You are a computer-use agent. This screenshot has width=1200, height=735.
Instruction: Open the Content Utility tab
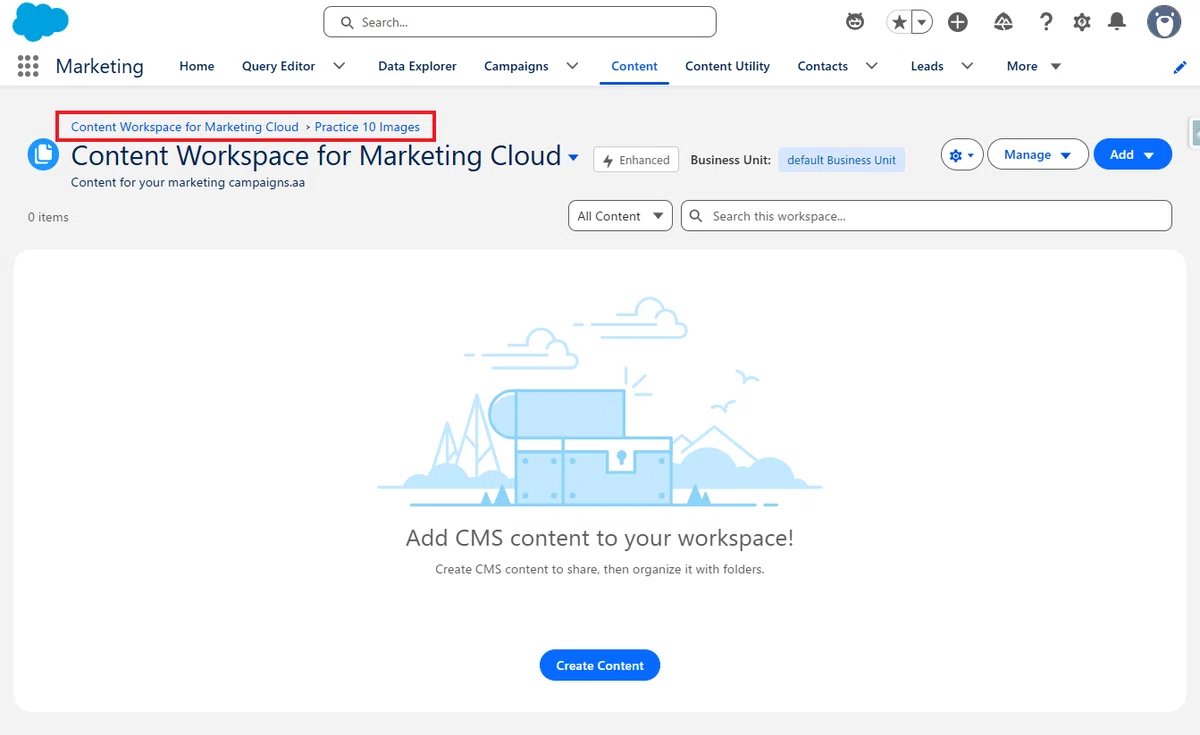click(x=727, y=66)
